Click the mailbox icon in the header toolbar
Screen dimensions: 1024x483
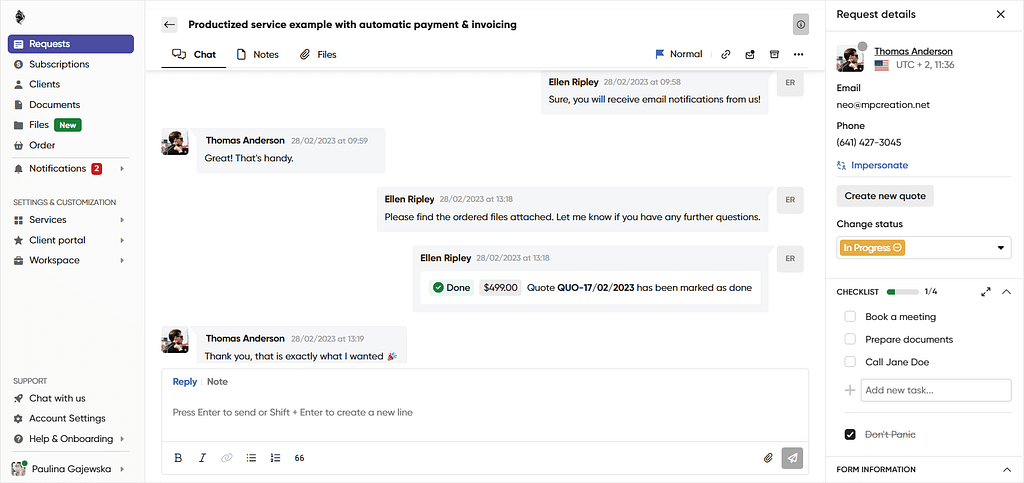pos(750,55)
